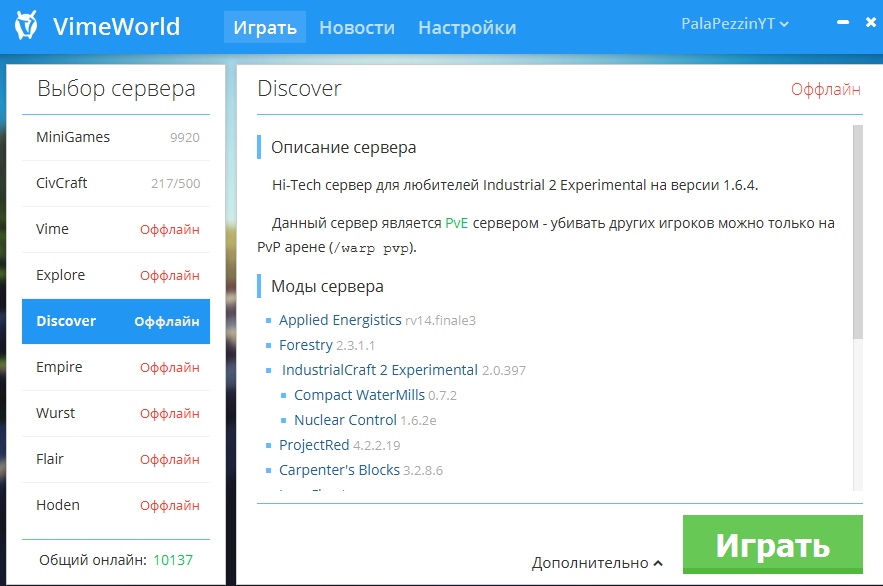Open the Настройки tab
This screenshot has width=883, height=586.
(x=467, y=27)
